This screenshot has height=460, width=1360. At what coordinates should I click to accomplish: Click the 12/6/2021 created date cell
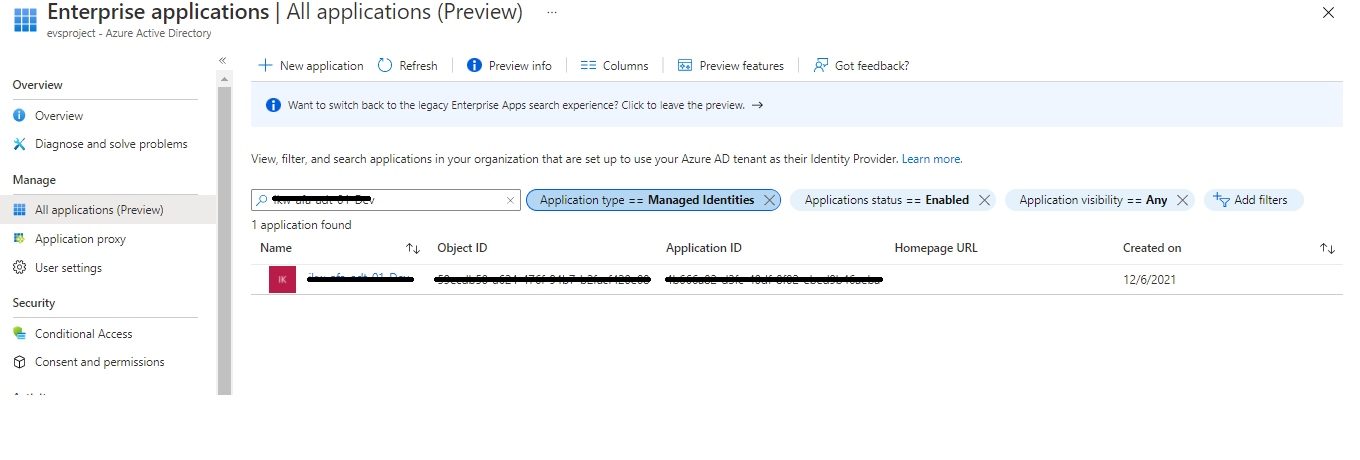coord(1149,280)
